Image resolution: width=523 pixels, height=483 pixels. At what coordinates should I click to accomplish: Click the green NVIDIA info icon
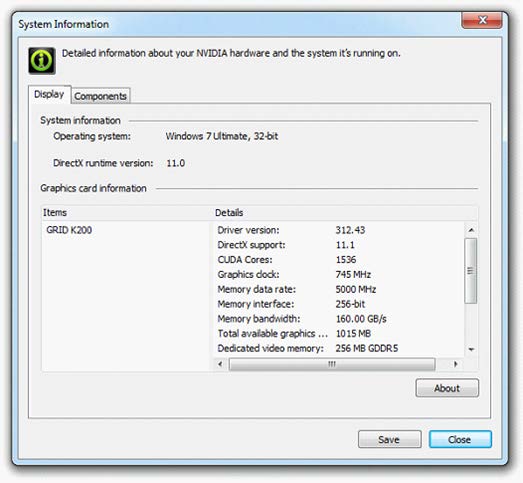42,60
